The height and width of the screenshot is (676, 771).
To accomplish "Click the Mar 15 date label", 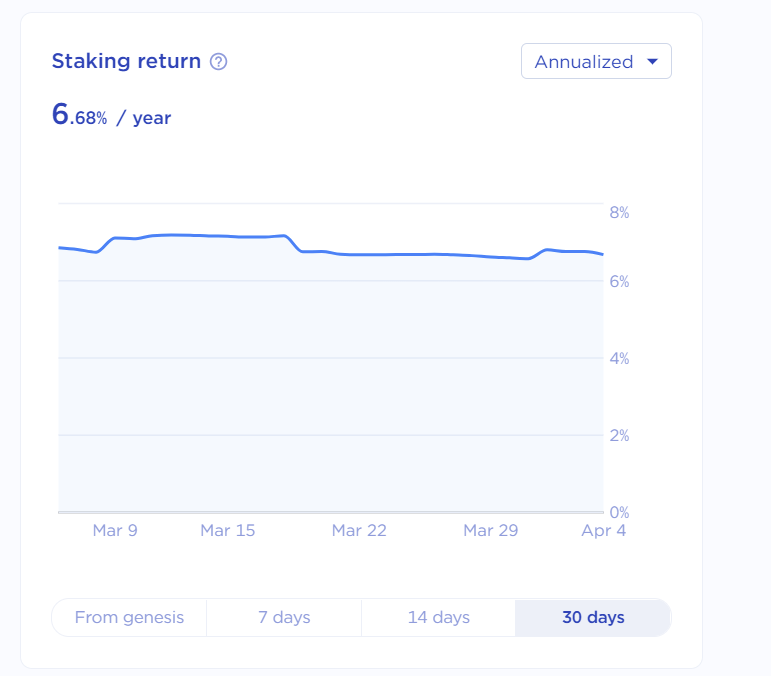I will (228, 531).
